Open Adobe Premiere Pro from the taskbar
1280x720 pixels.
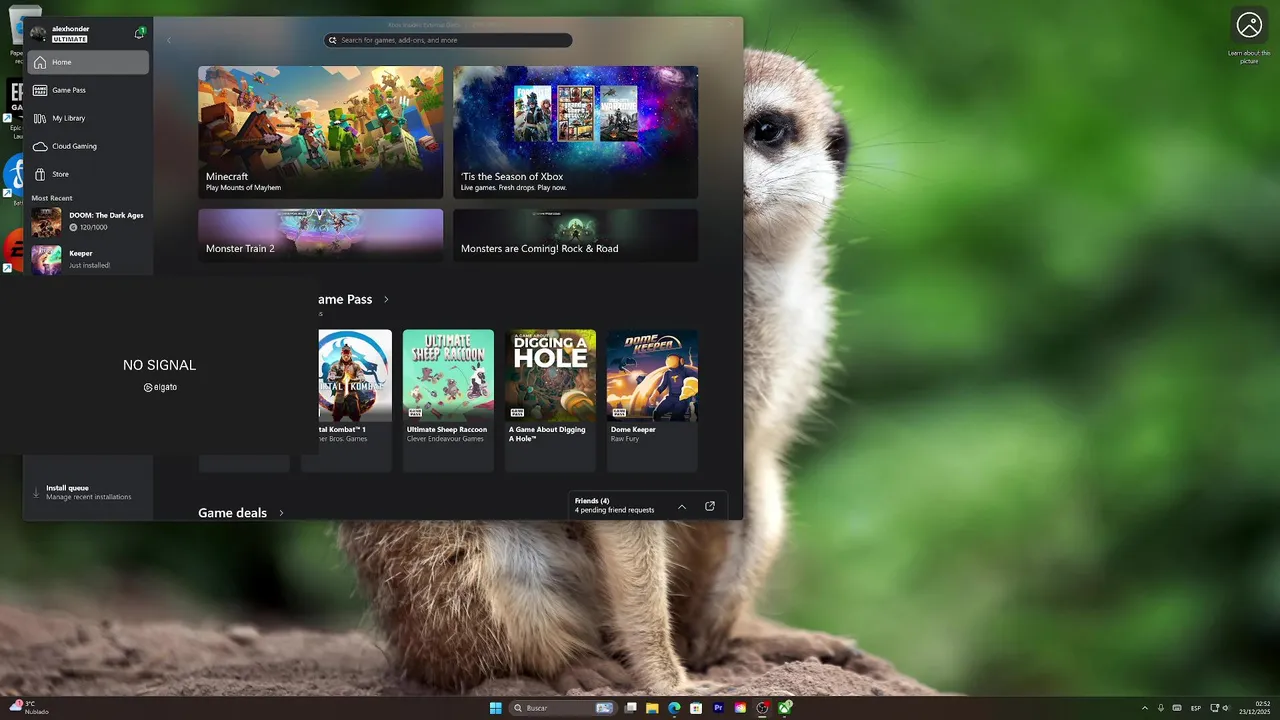(x=718, y=708)
